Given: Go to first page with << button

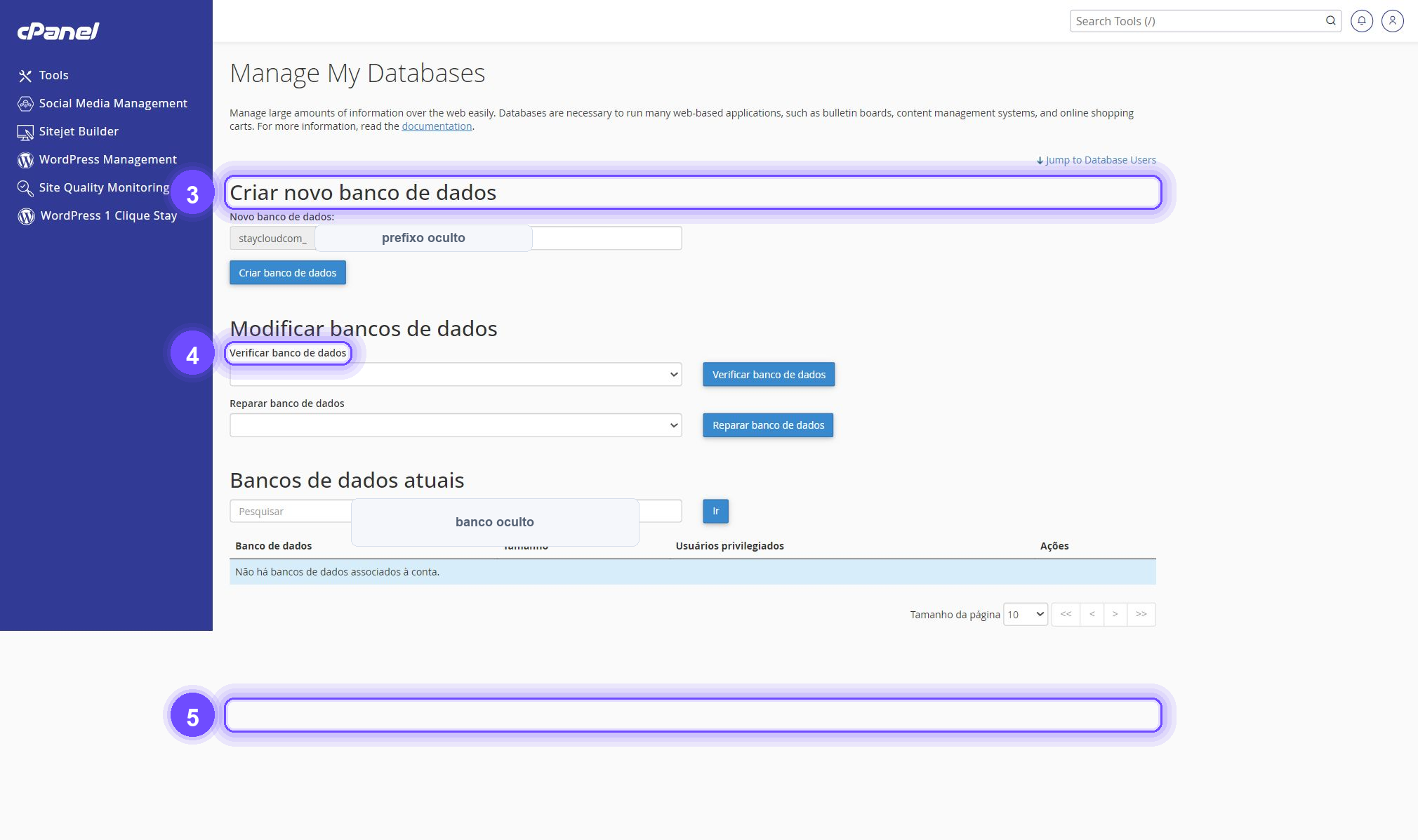Looking at the screenshot, I should tap(1066, 615).
